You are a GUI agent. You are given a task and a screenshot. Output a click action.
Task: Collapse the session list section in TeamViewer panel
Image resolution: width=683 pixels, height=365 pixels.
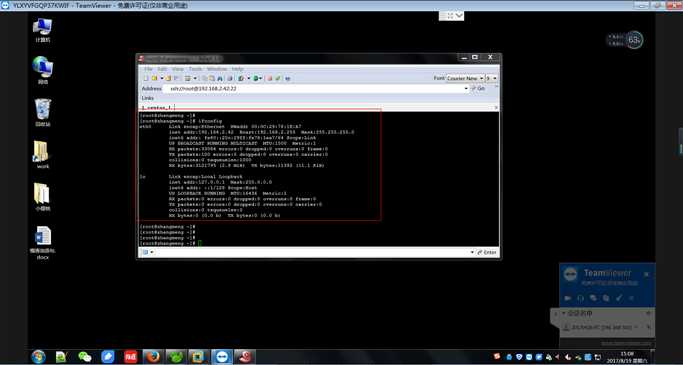[563, 313]
